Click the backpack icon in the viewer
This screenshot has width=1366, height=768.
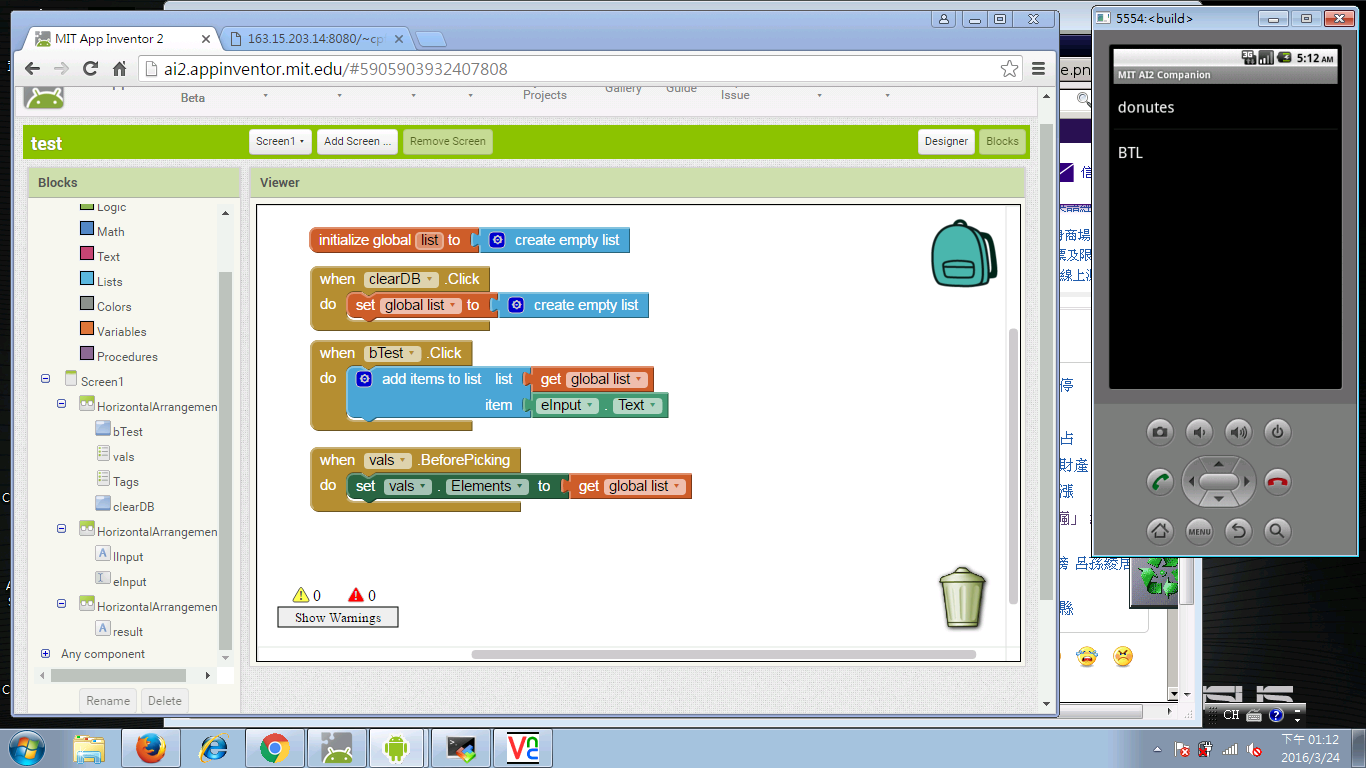(963, 254)
